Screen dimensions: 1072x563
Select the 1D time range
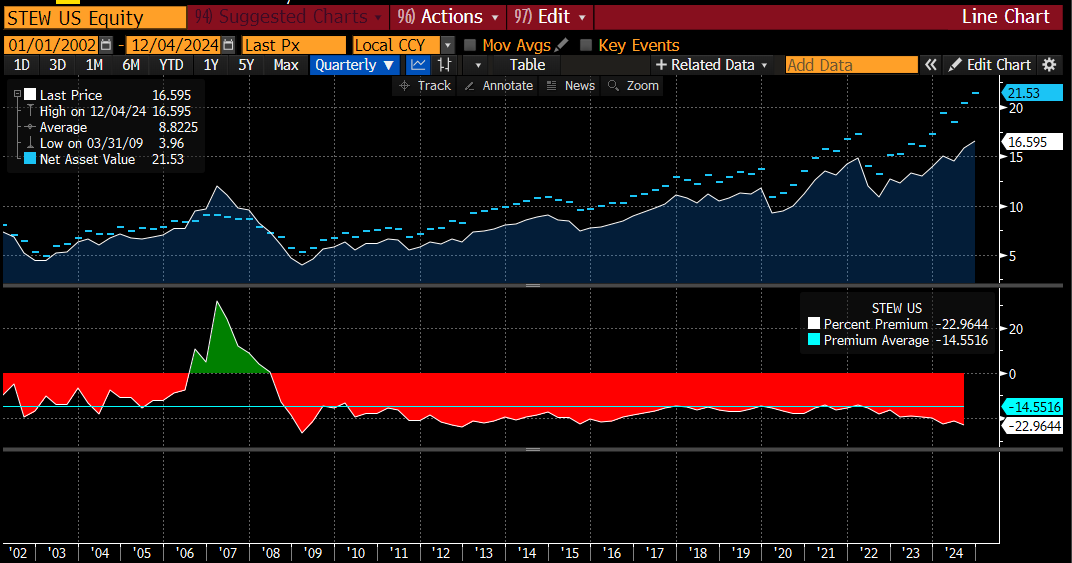tap(22, 65)
